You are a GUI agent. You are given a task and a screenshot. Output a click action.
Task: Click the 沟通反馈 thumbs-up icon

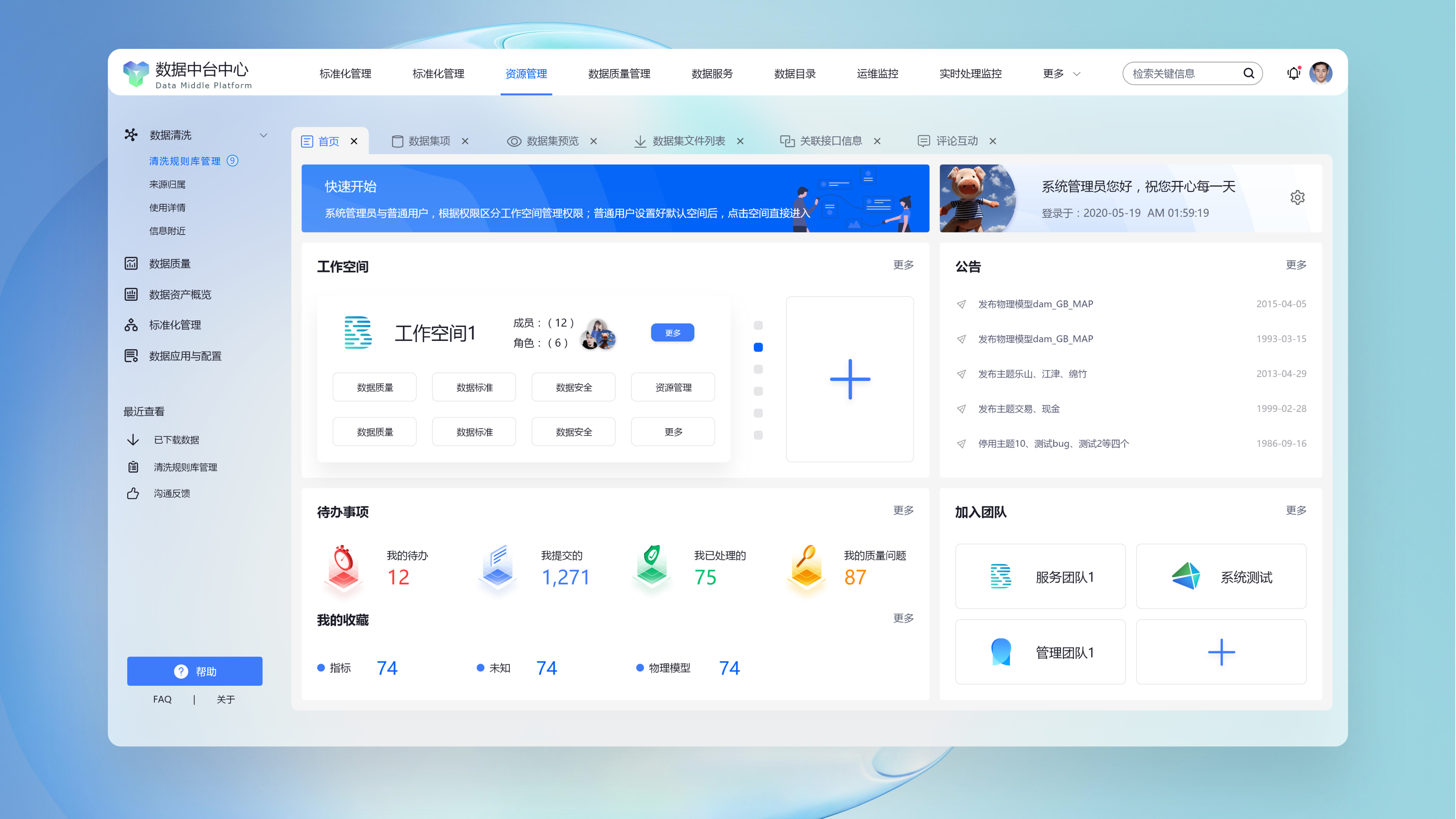[133, 493]
